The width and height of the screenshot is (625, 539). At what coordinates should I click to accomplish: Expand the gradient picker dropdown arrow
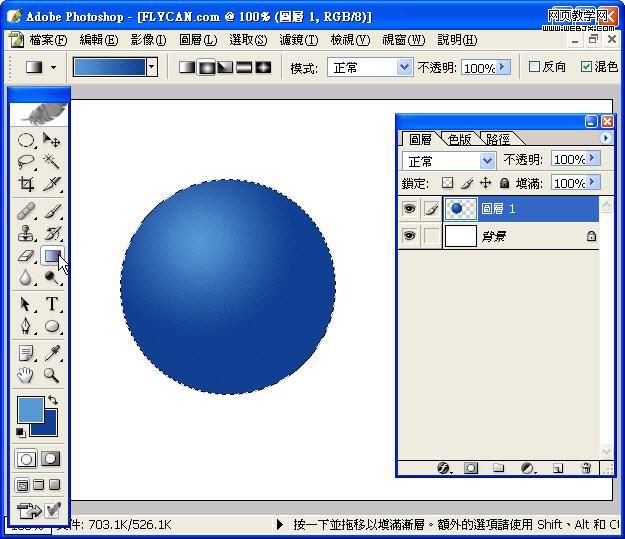point(152,67)
